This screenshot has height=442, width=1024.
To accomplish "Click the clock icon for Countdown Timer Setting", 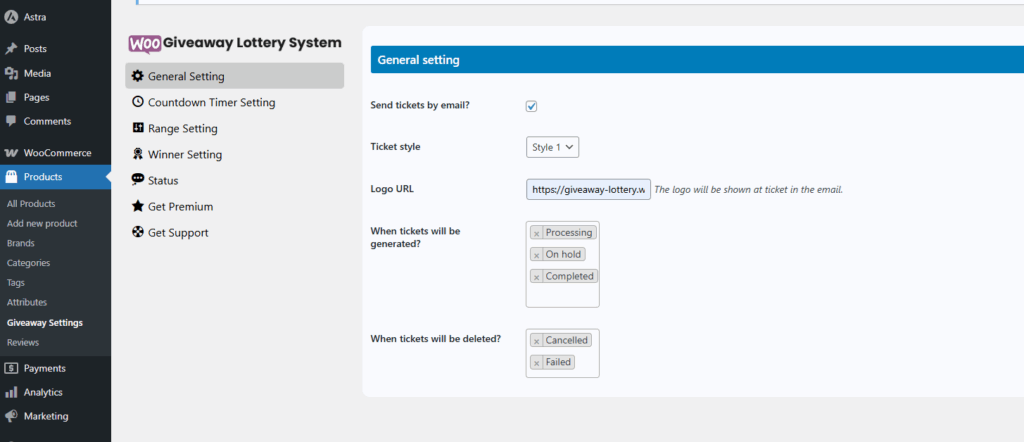I will click(137, 102).
